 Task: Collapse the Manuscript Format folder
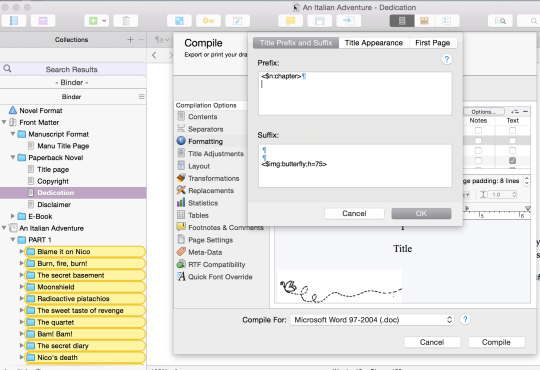[x=12, y=134]
